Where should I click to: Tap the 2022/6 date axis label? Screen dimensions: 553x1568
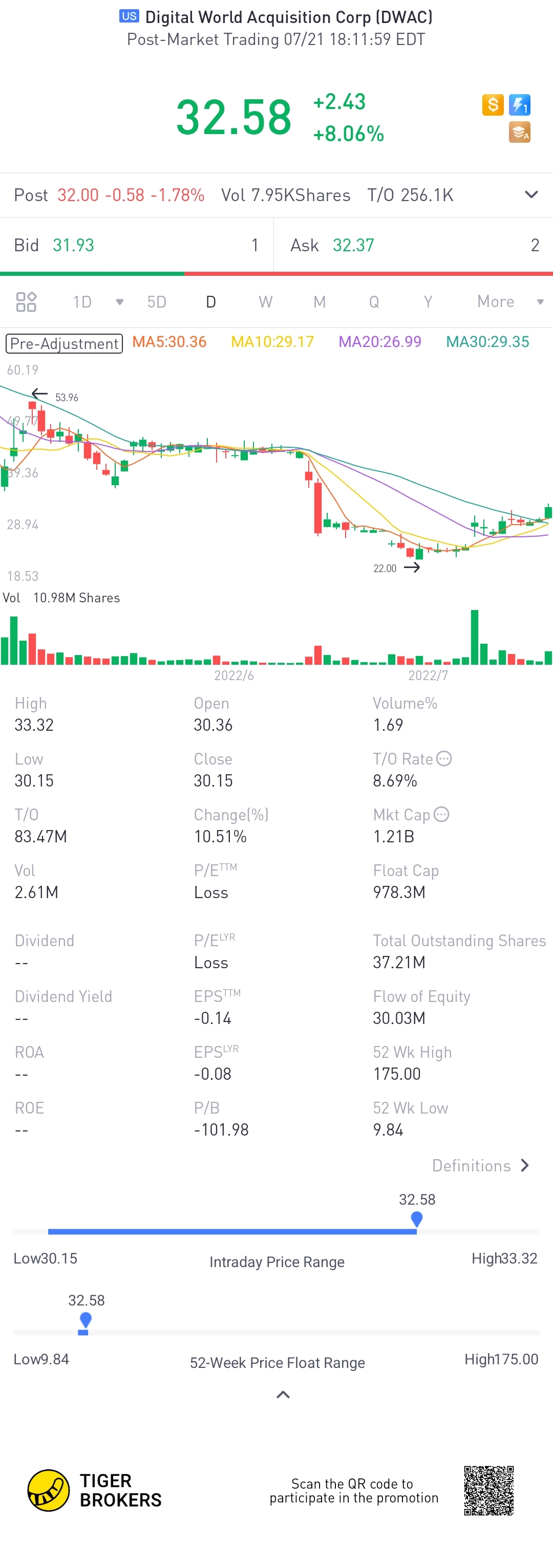[x=234, y=676]
